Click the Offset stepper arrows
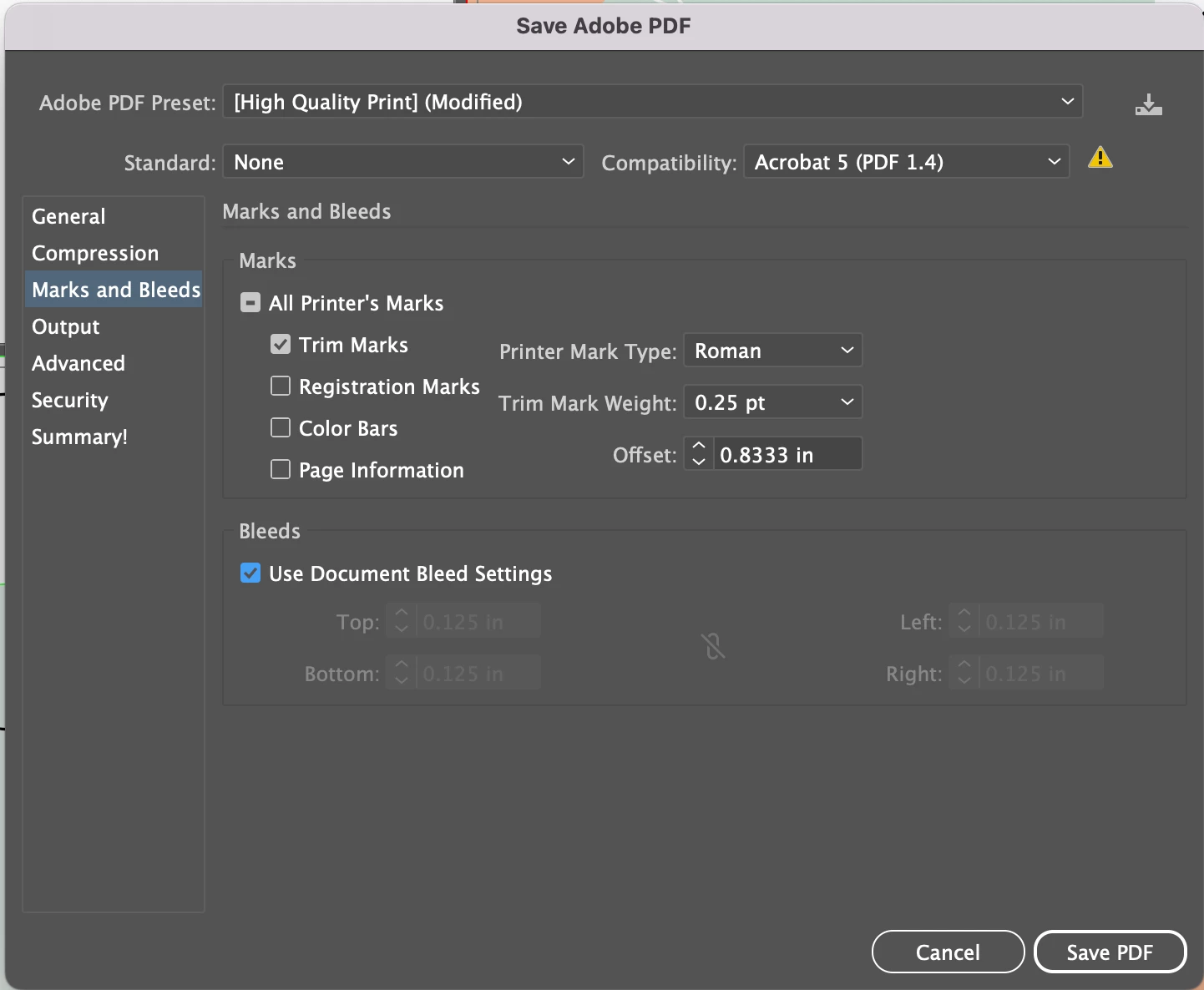Image resolution: width=1204 pixels, height=990 pixels. (x=699, y=454)
